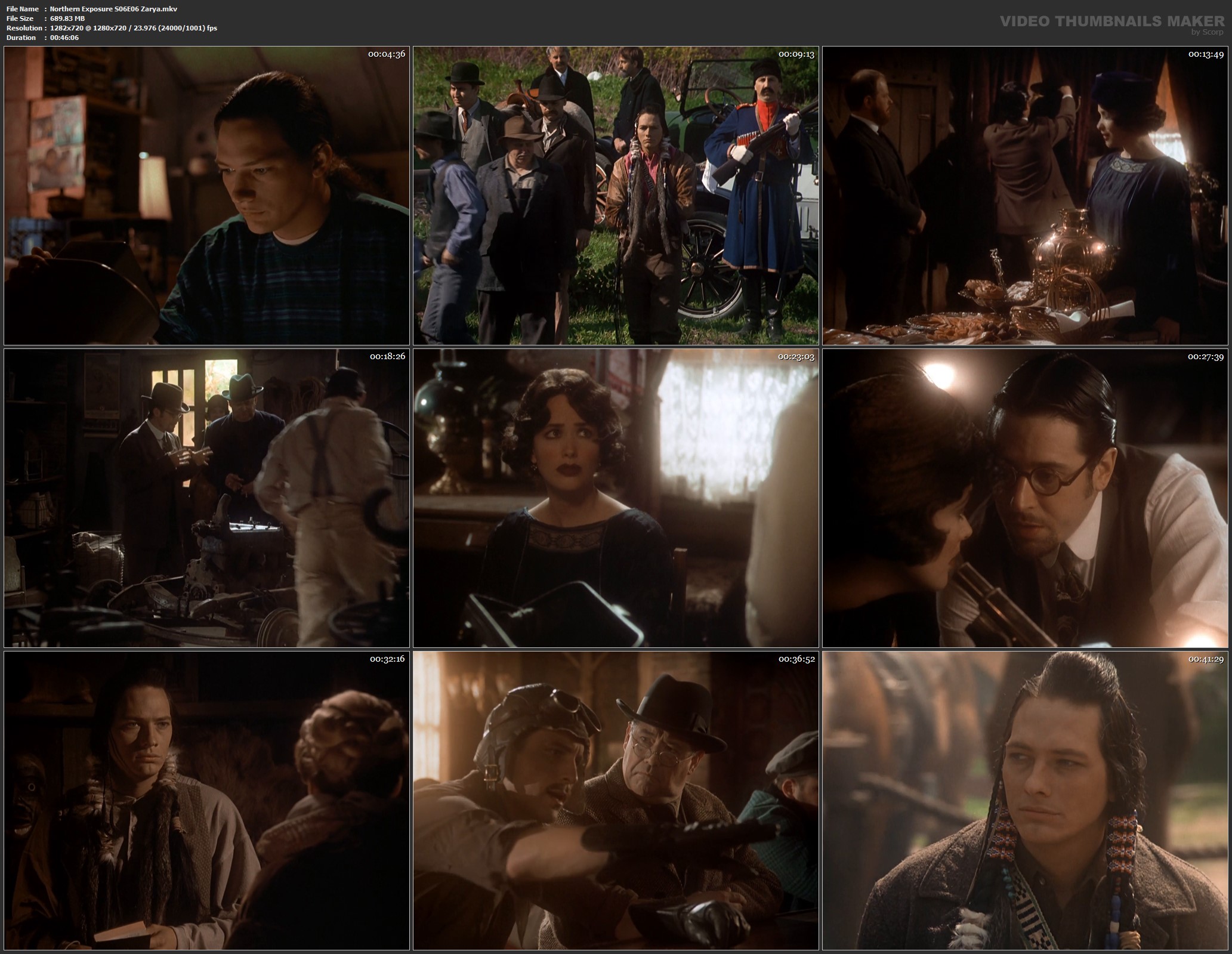Click the thumbnail timestamped 00:23:03
Image resolution: width=1232 pixels, height=954 pixels.
pyautogui.click(x=616, y=498)
